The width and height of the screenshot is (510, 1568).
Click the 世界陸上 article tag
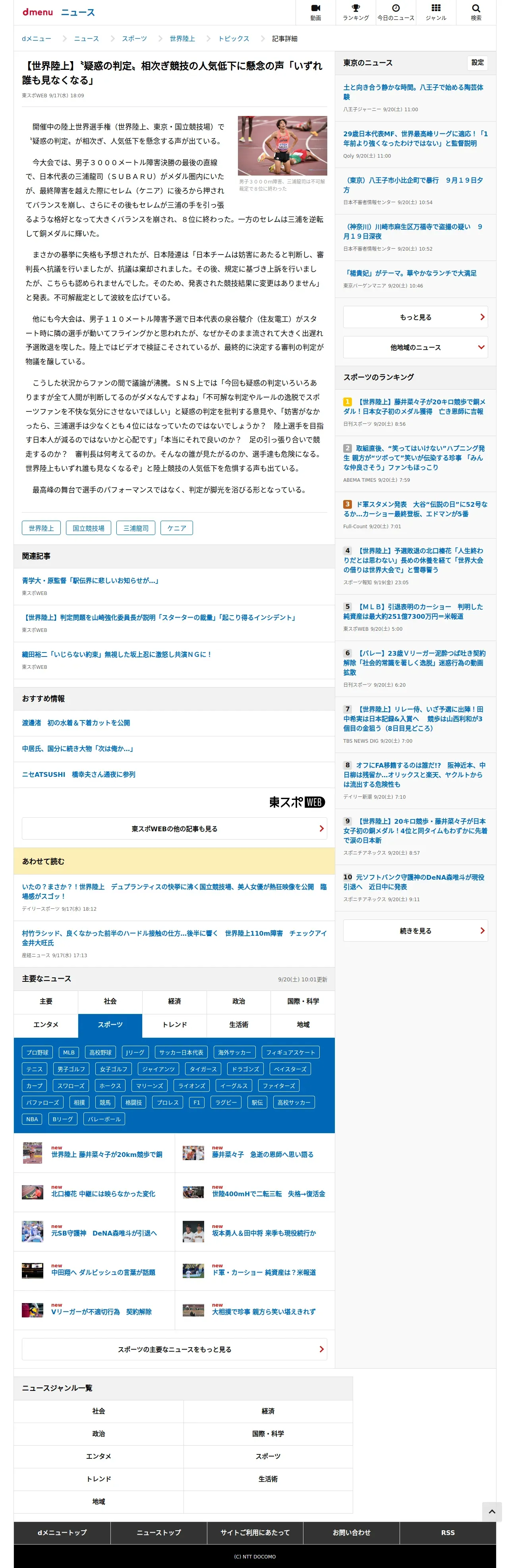coord(41,528)
